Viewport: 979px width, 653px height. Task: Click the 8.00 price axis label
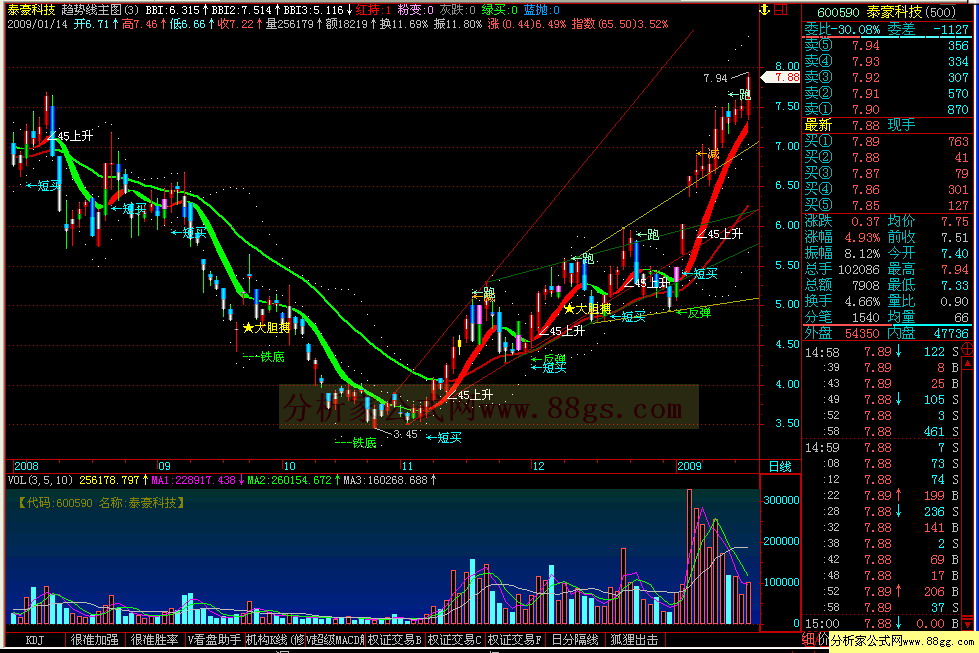click(x=787, y=66)
